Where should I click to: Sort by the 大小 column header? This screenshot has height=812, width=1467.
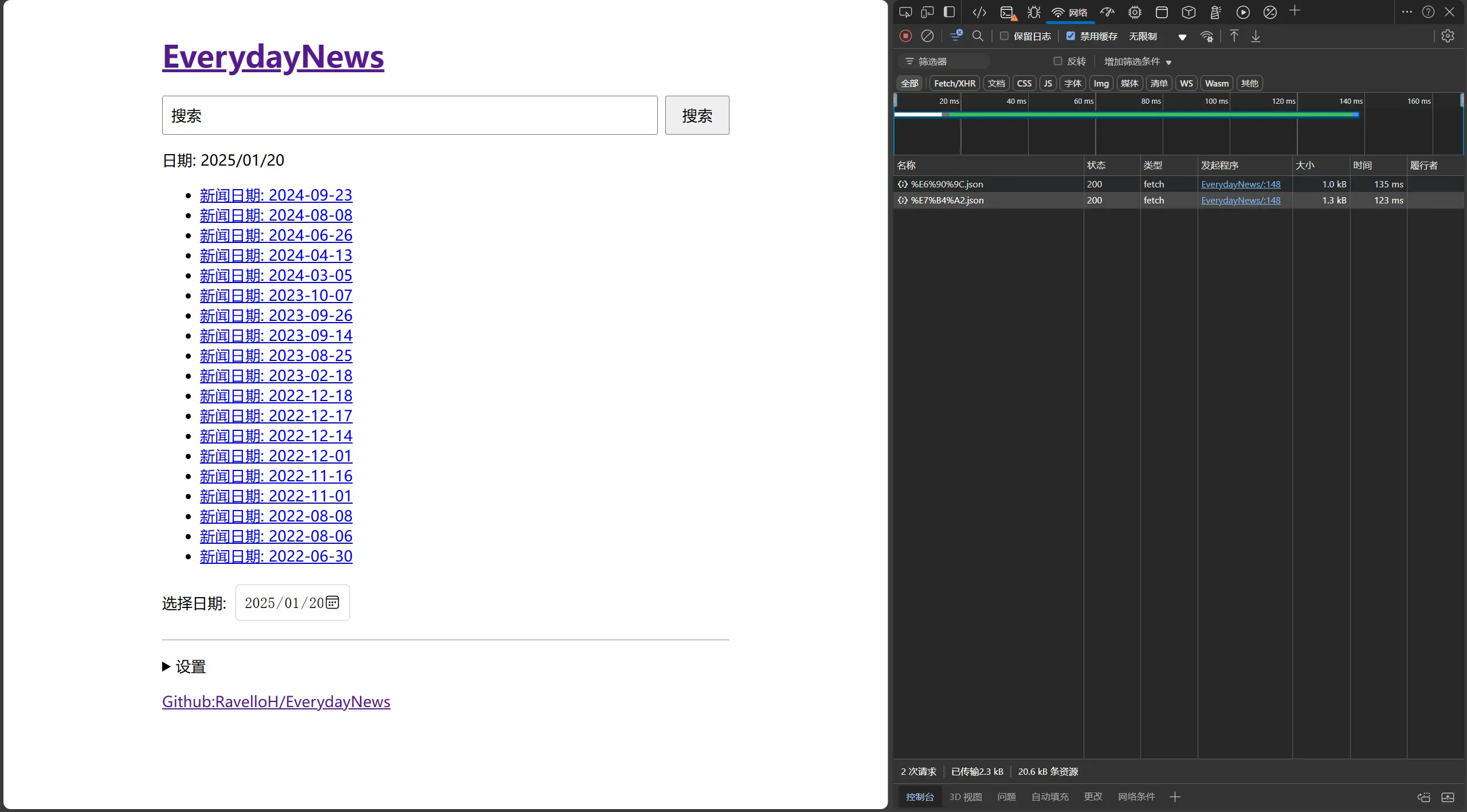[x=1321, y=166]
